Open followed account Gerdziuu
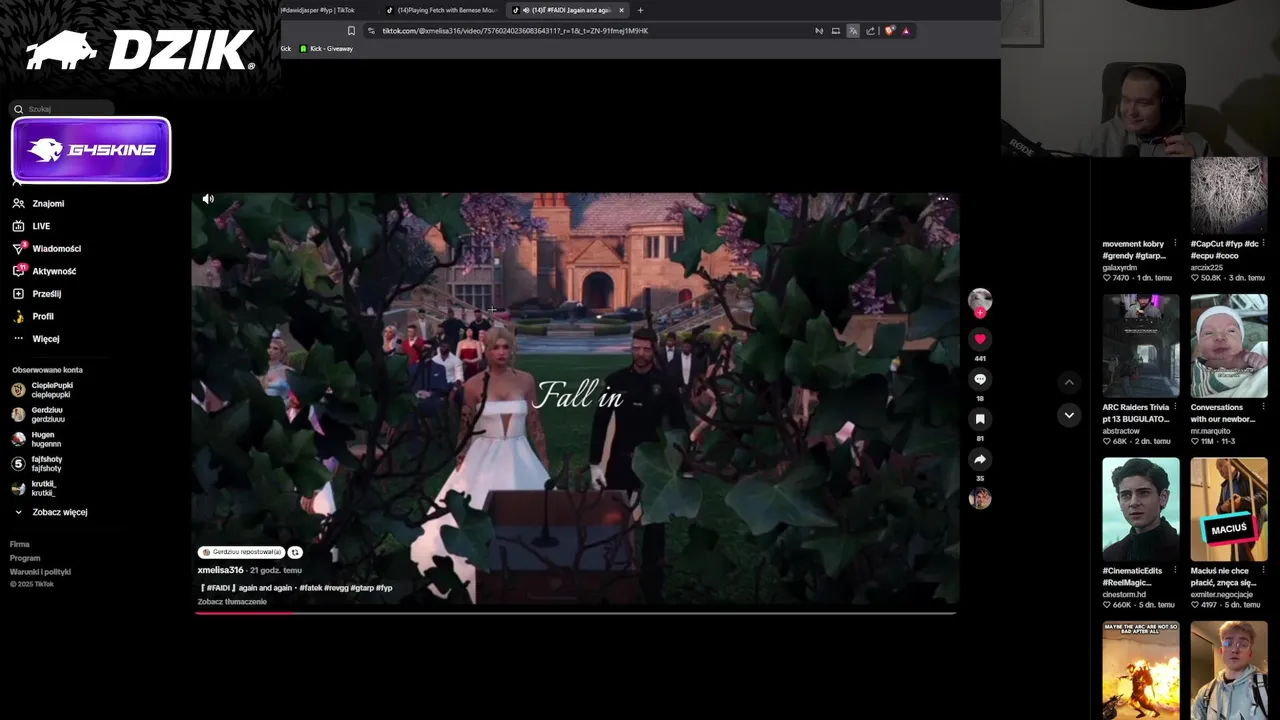The height and width of the screenshot is (720, 1280). 38,414
